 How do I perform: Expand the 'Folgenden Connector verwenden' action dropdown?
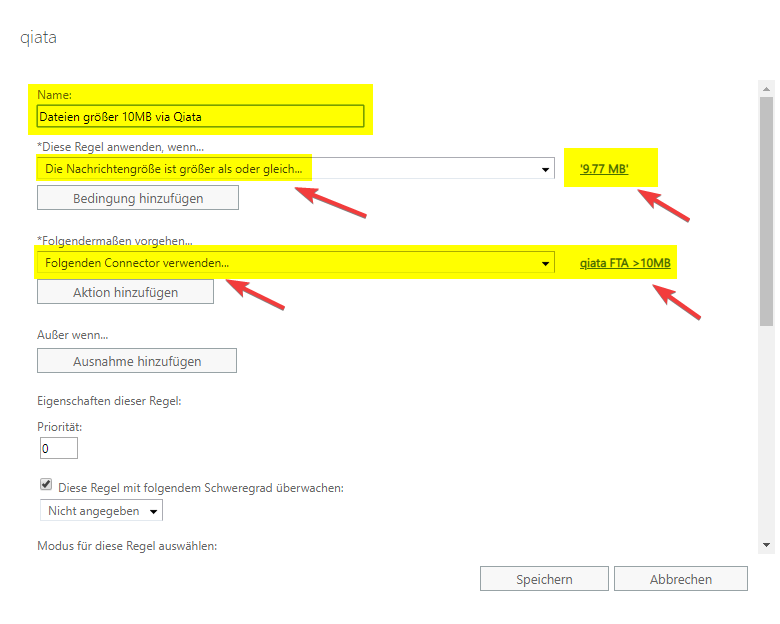pos(295,263)
